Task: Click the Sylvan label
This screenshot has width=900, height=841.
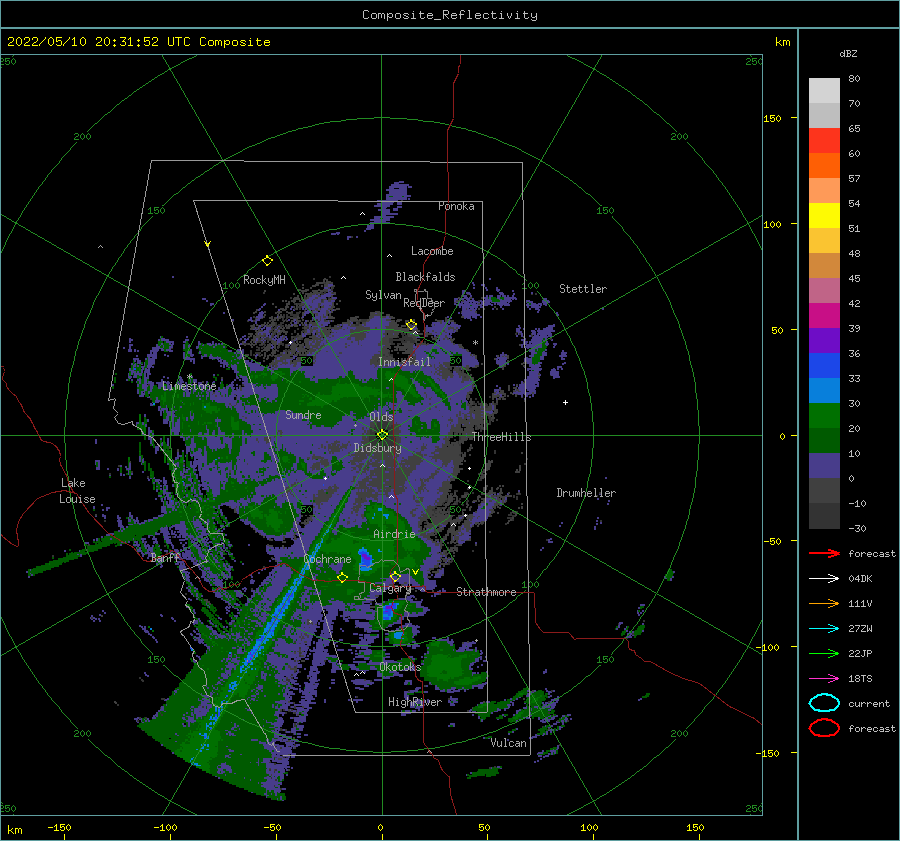Action: (x=383, y=295)
